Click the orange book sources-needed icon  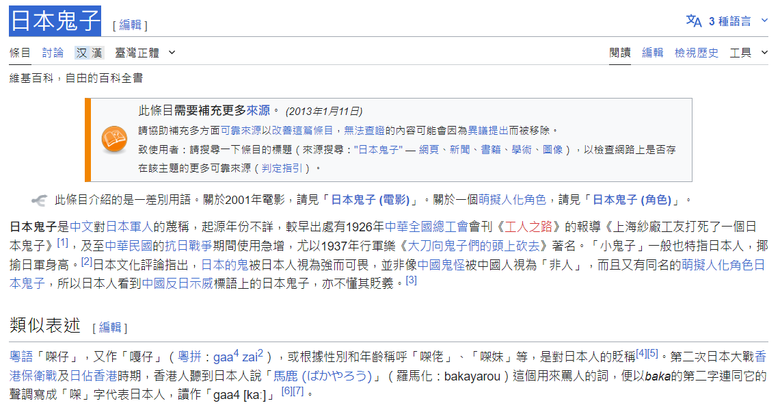(114, 139)
